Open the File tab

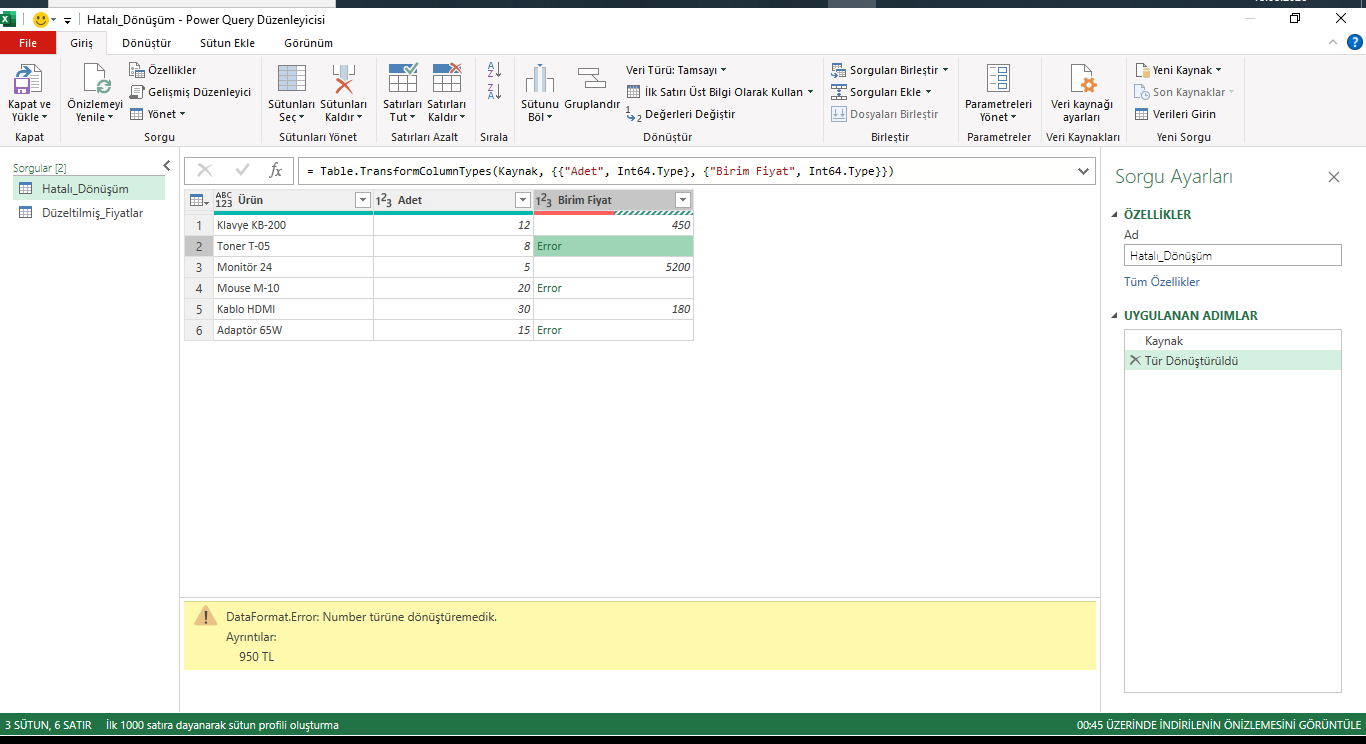point(28,43)
